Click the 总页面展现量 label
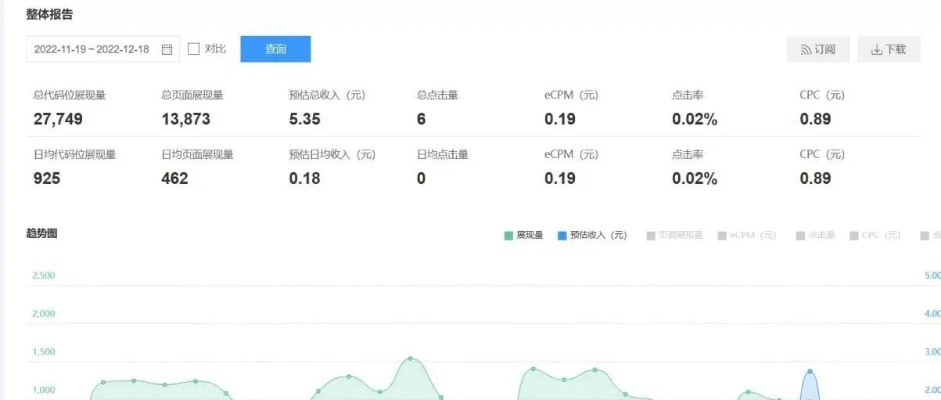Image resolution: width=941 pixels, height=400 pixels. coord(192,95)
